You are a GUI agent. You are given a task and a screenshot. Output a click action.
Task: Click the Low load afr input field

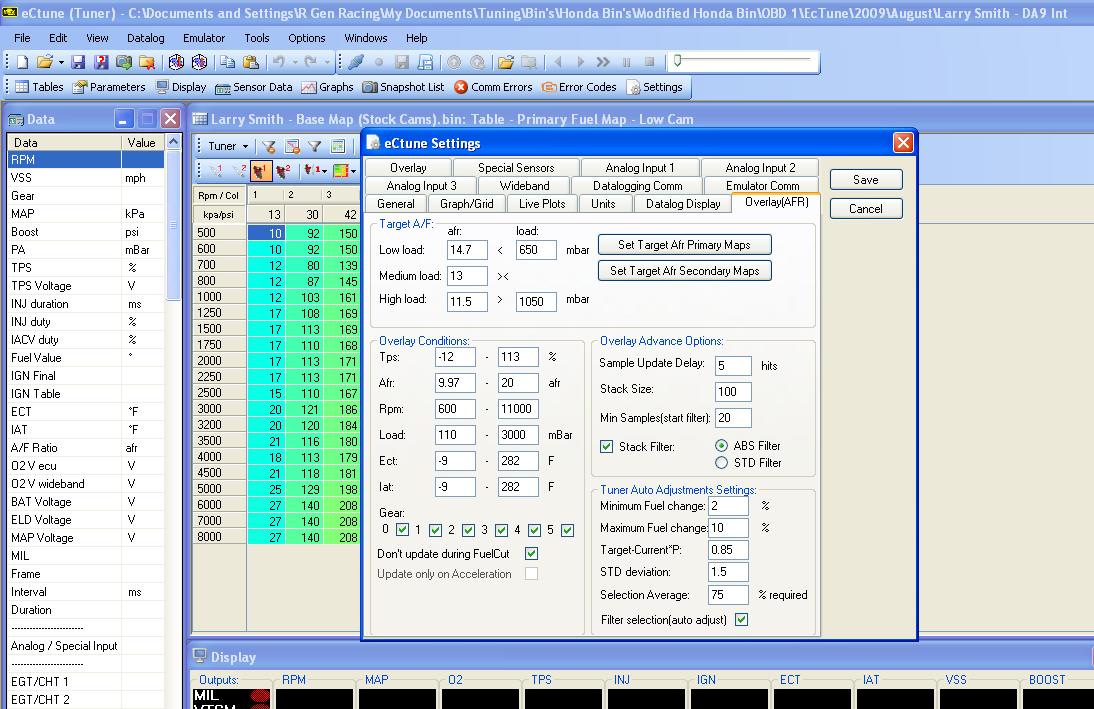(x=467, y=250)
